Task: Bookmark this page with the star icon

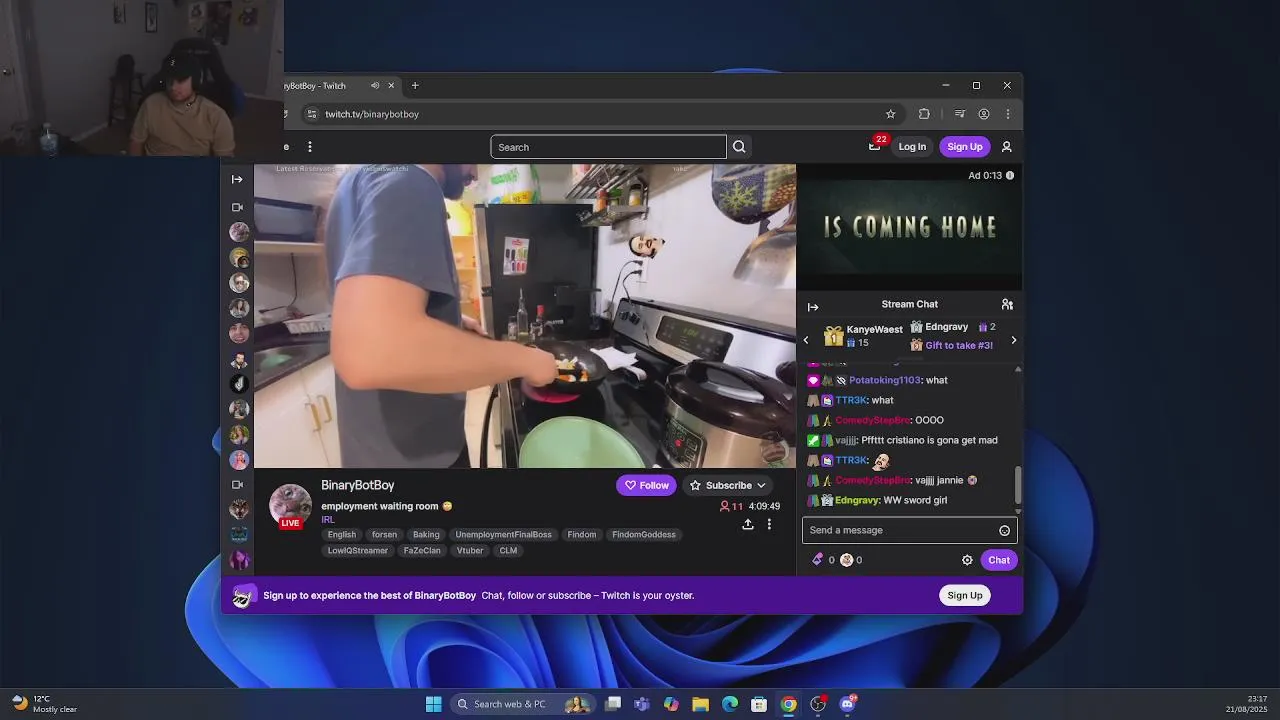Action: tap(891, 114)
